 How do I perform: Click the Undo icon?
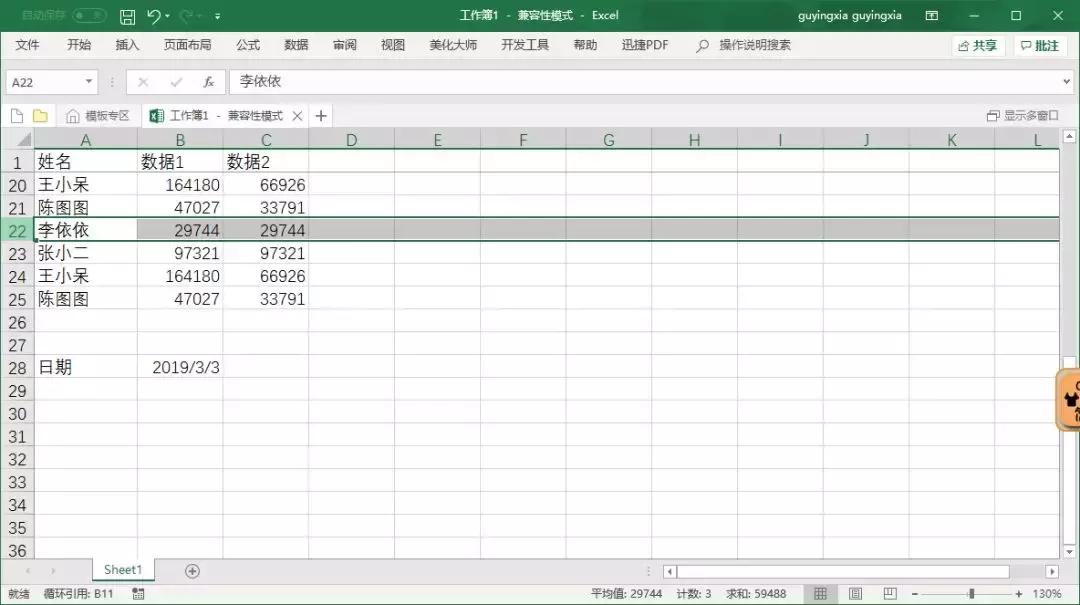[x=156, y=15]
